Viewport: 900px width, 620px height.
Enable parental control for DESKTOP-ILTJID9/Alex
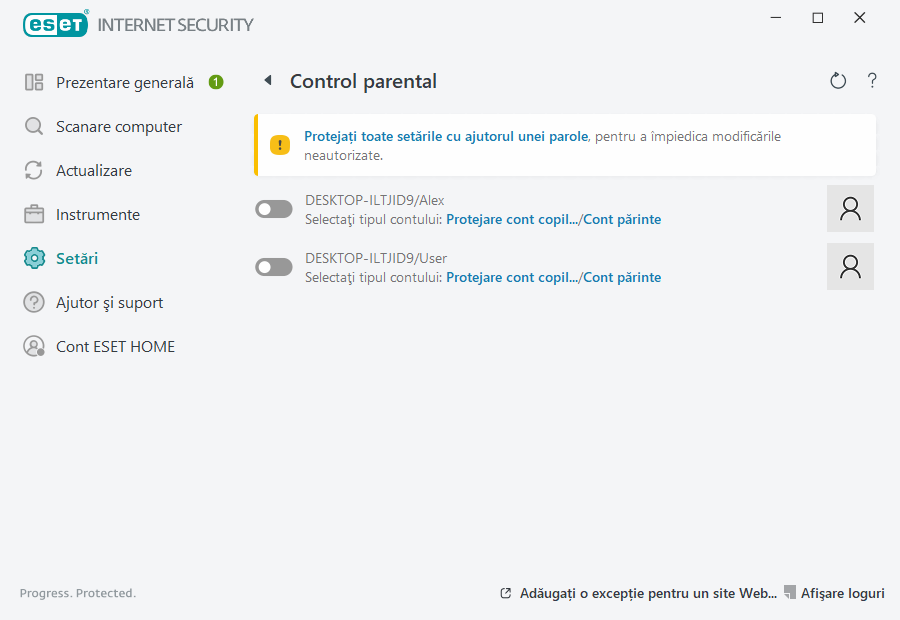273,209
